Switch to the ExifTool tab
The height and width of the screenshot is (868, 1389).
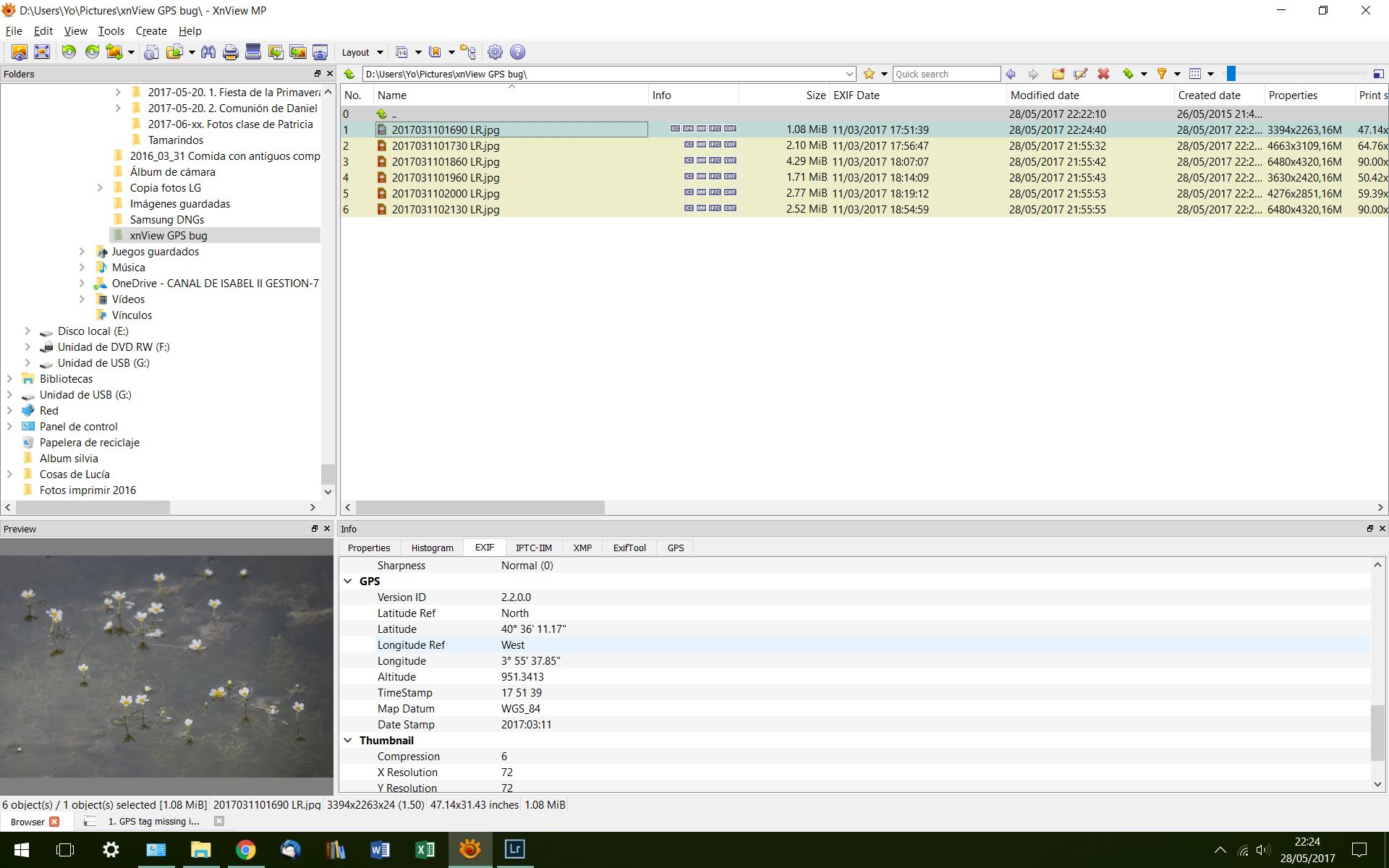[x=629, y=548]
